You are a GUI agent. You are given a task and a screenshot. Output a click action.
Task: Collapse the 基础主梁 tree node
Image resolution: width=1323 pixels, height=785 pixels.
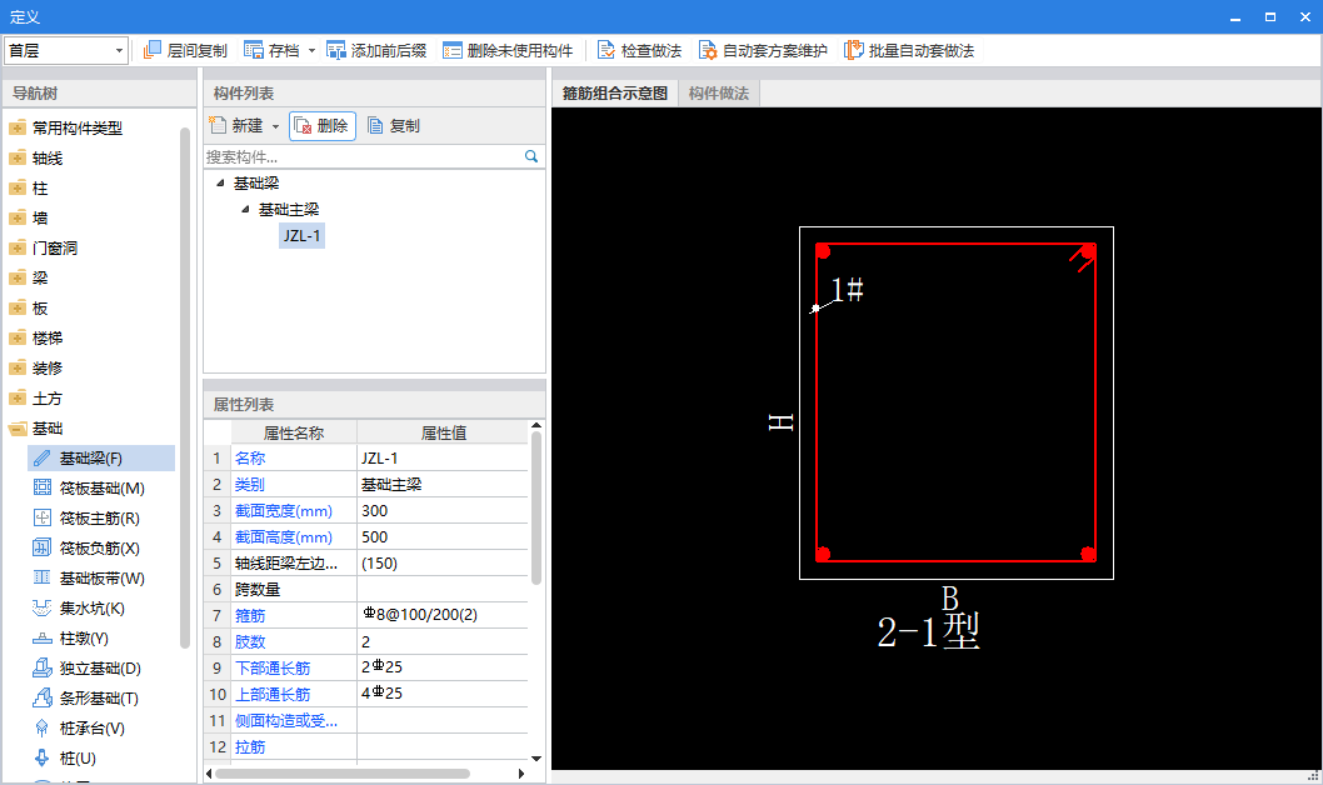click(245, 209)
